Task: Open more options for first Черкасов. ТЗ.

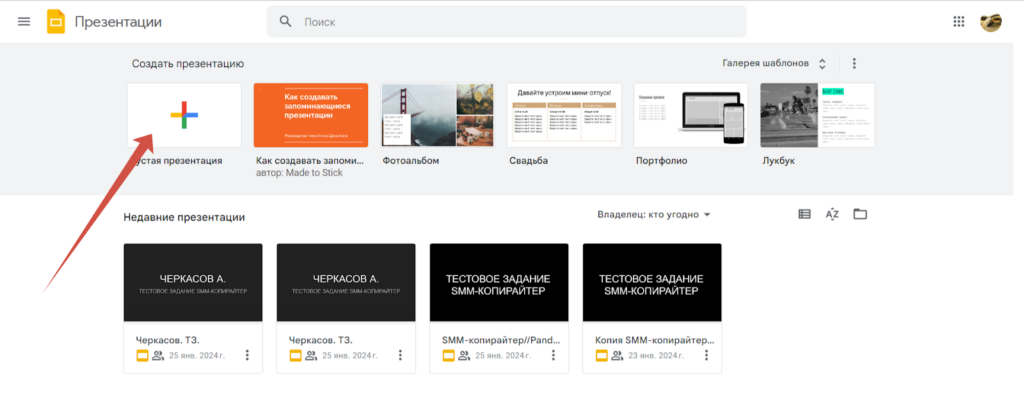Action: pos(247,355)
